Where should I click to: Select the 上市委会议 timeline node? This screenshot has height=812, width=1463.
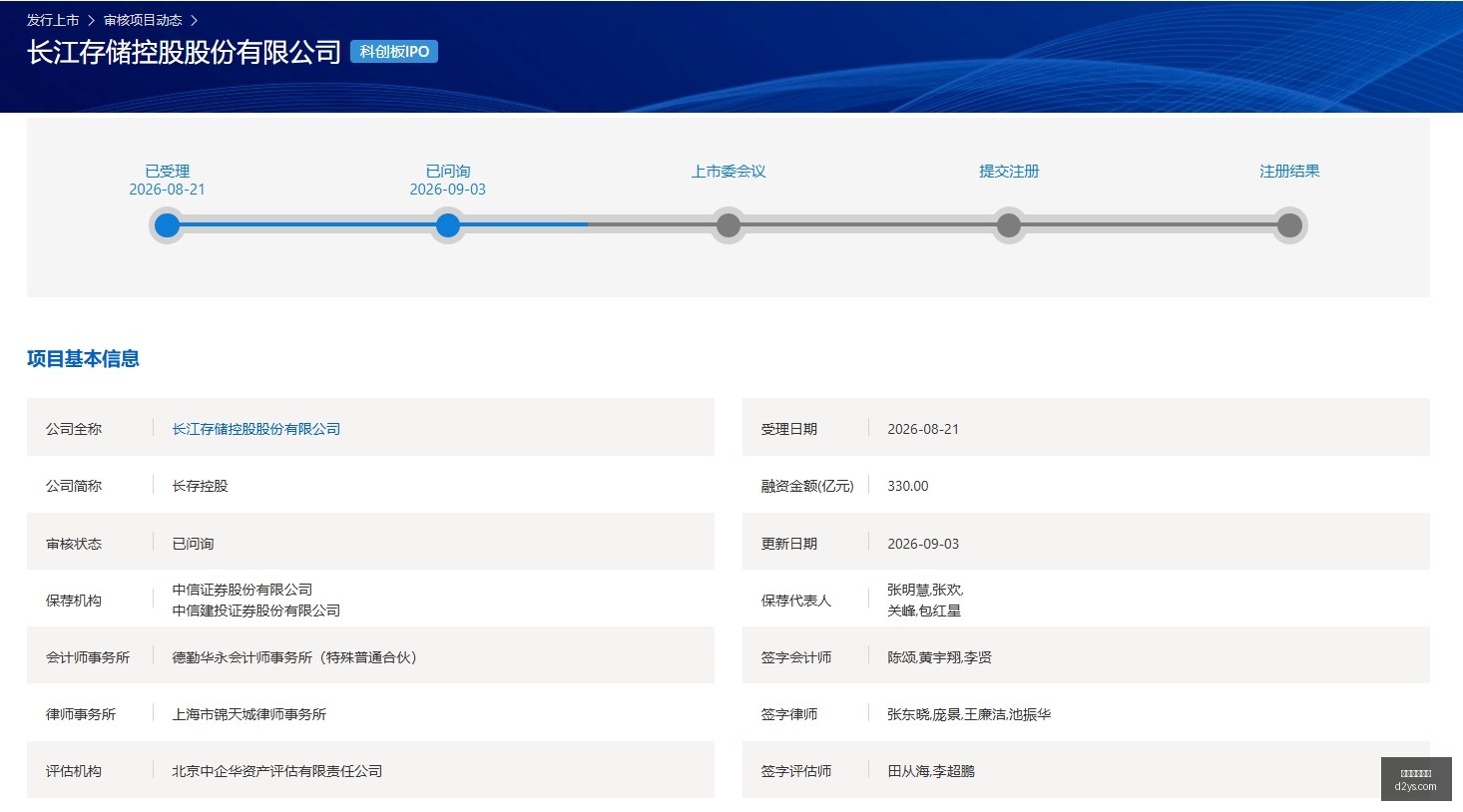[x=729, y=225]
